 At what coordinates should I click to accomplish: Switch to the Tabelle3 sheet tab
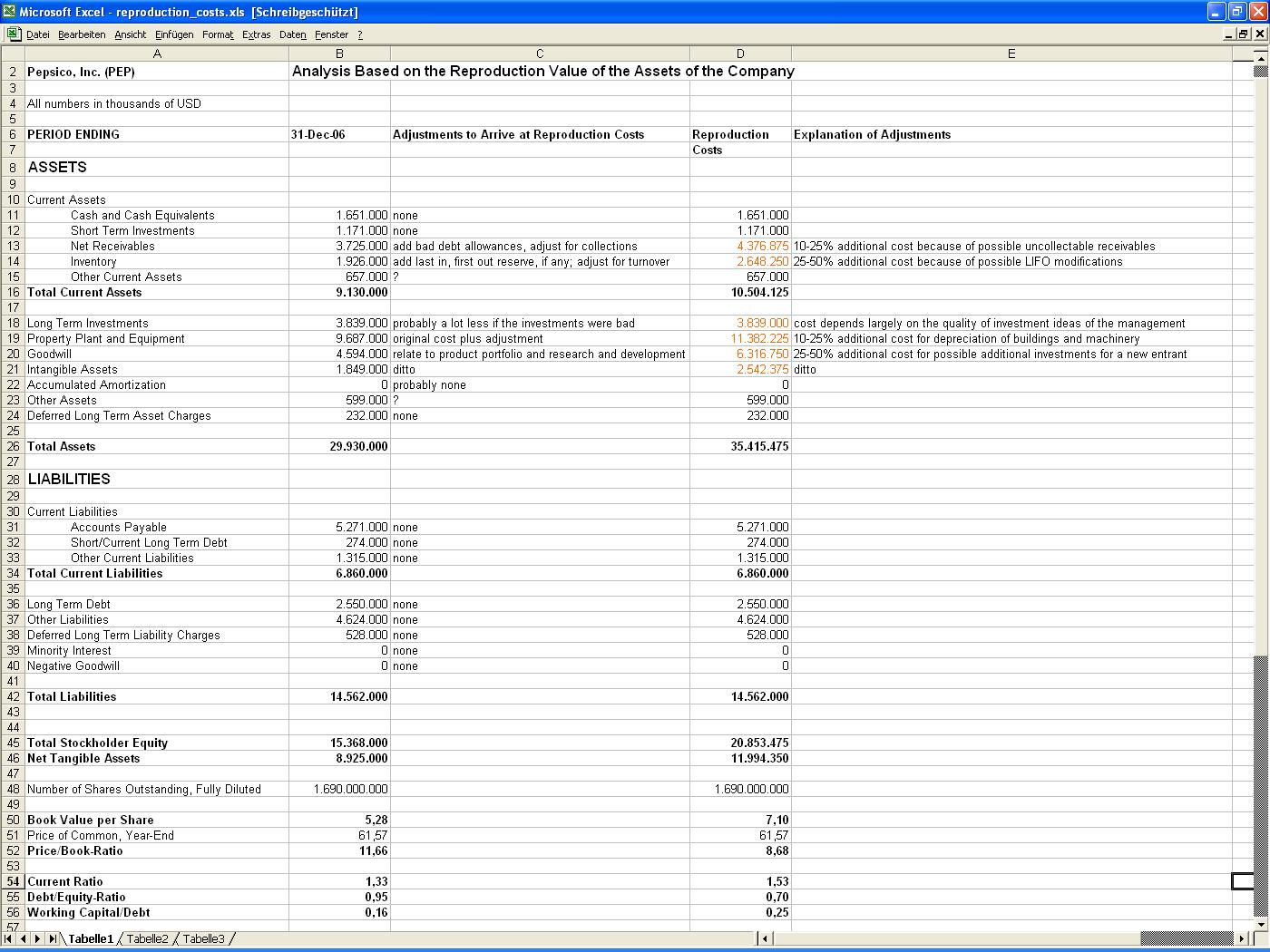pyautogui.click(x=203, y=938)
